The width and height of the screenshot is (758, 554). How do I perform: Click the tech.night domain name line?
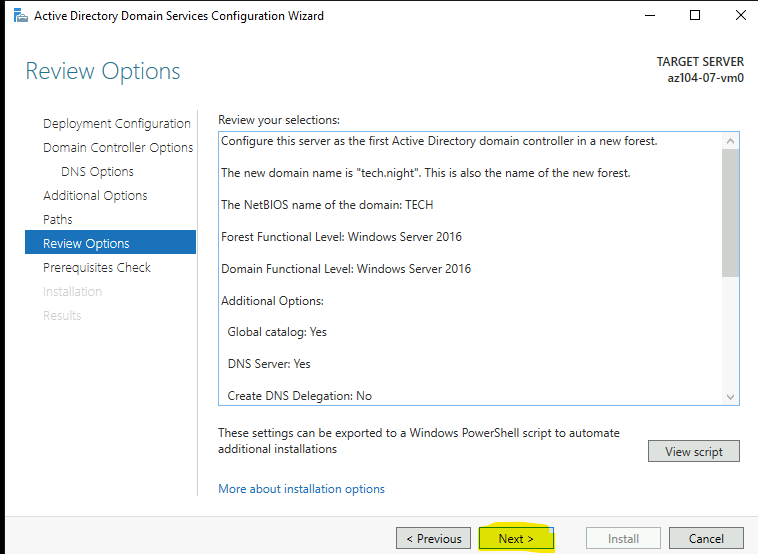(x=425, y=173)
